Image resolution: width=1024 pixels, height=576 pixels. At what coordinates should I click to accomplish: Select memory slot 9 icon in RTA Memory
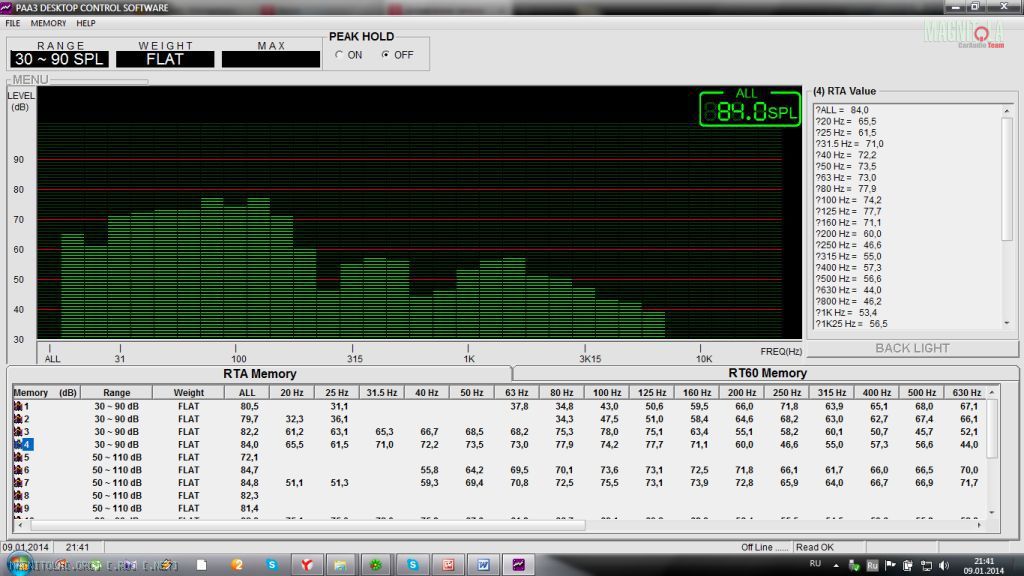tap(18, 508)
